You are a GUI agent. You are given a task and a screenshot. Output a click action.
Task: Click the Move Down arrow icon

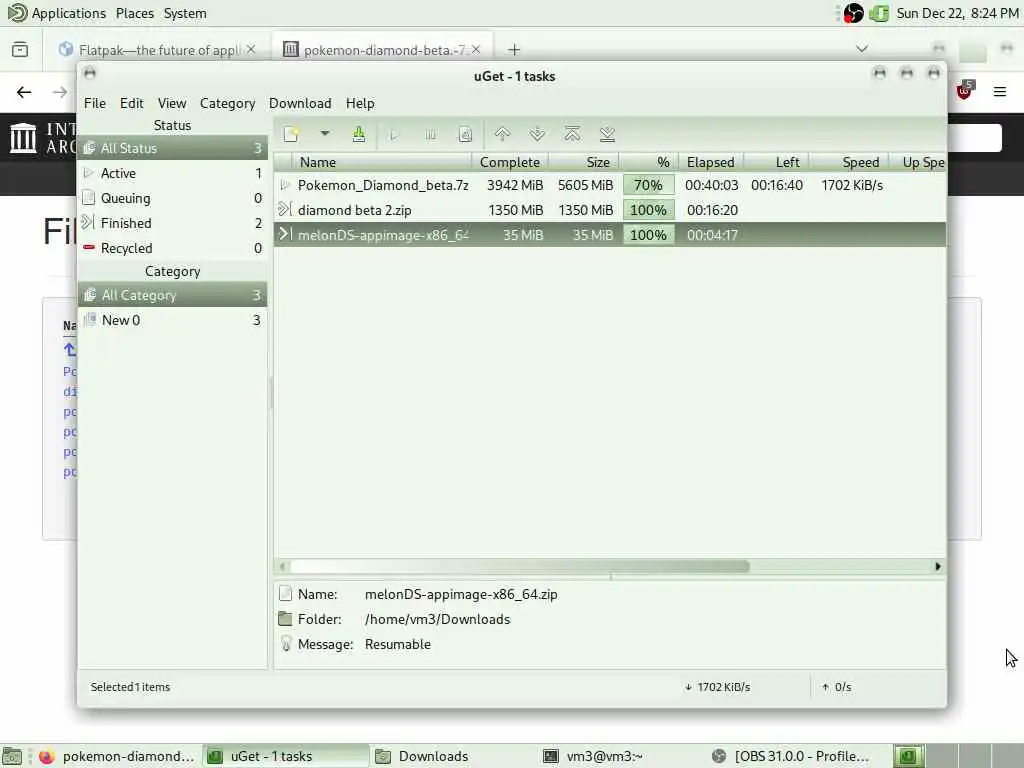coord(537,135)
